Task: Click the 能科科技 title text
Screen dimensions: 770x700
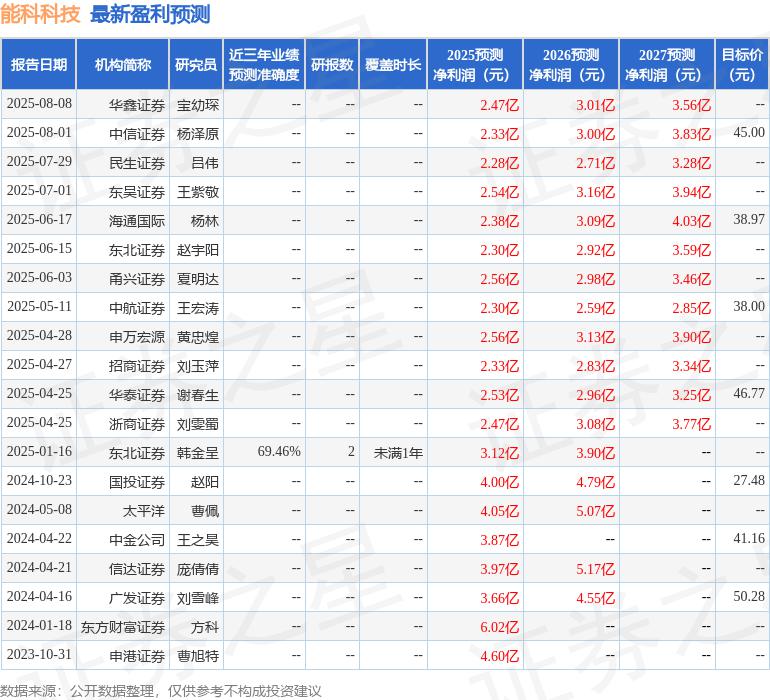Action: pyautogui.click(x=40, y=14)
